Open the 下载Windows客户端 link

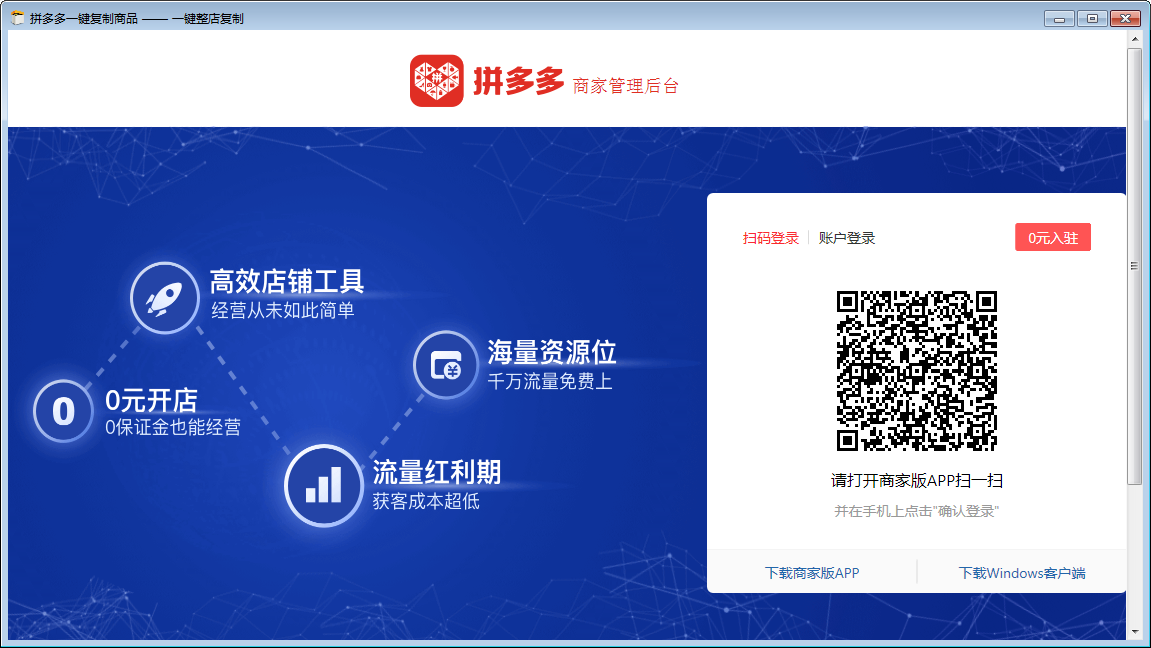point(1022,573)
